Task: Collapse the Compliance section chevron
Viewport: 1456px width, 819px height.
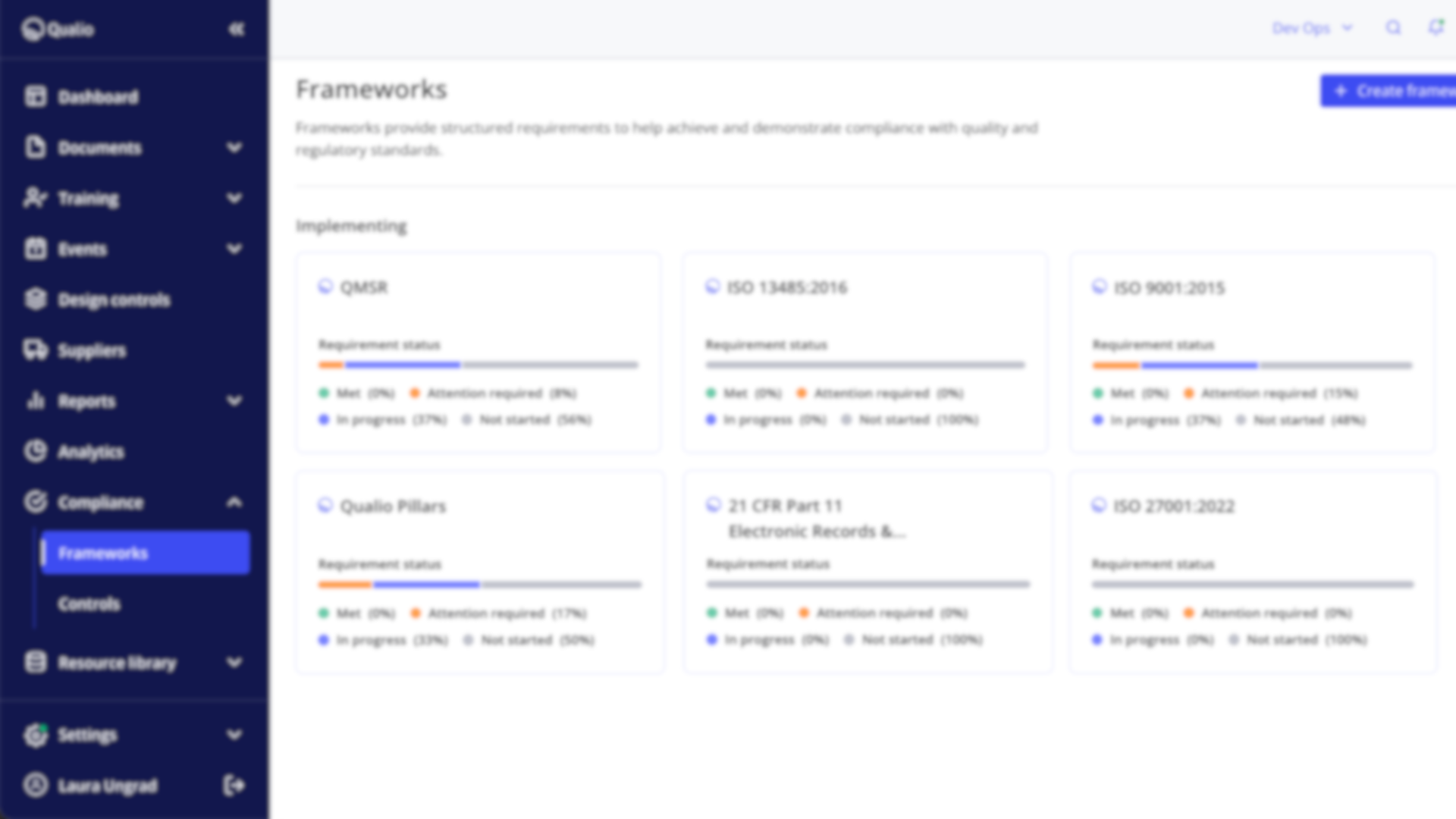Action: point(234,502)
